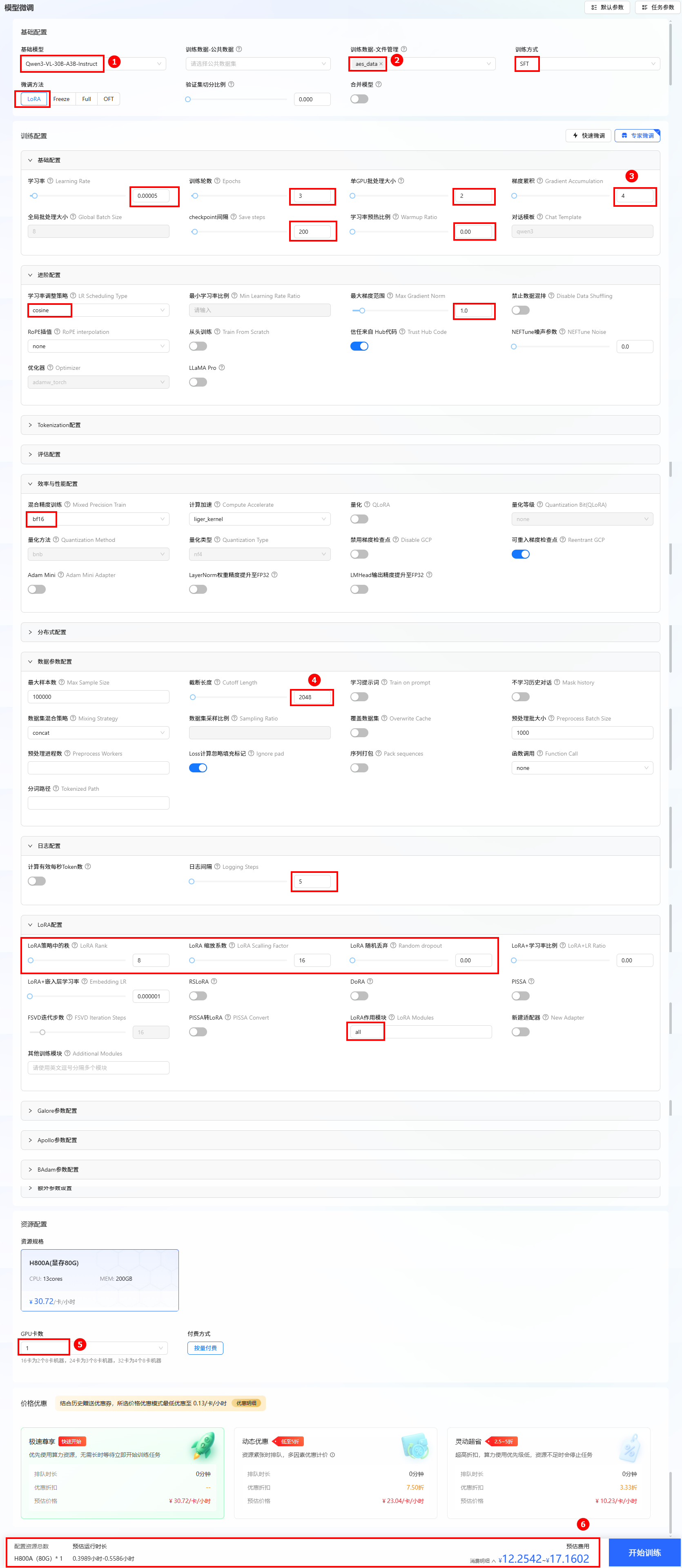Viewport: 682px width, 1568px height.
Task: Click the 开始训练 button
Action: click(x=644, y=1552)
